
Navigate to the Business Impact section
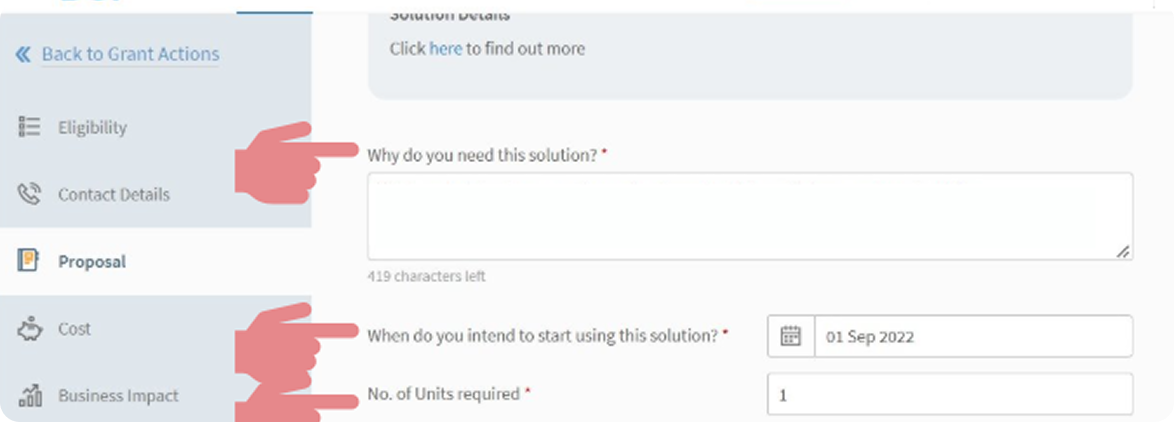point(118,395)
